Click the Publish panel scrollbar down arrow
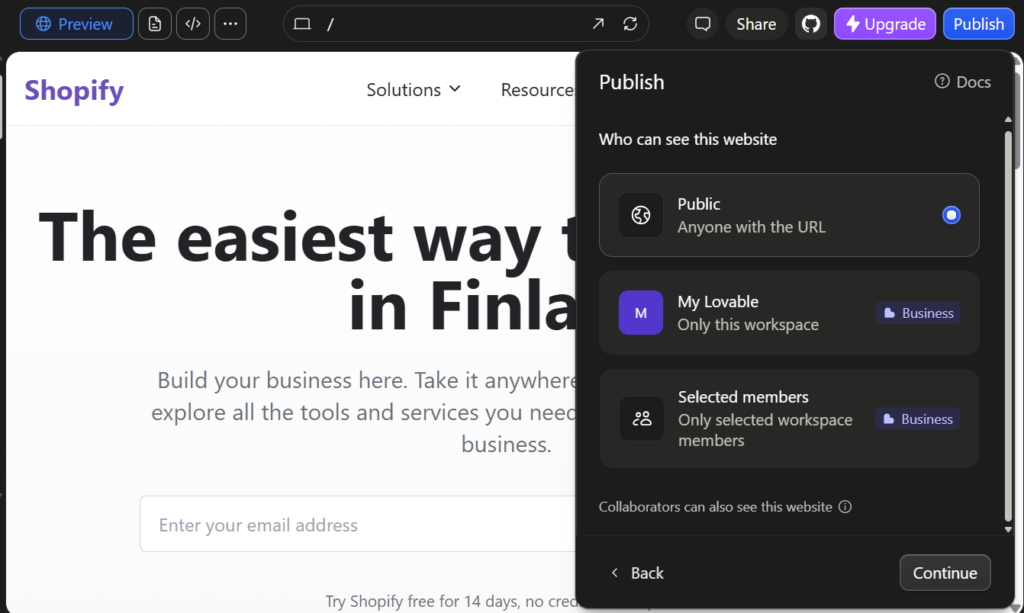This screenshot has width=1024, height=613. 1008,529
